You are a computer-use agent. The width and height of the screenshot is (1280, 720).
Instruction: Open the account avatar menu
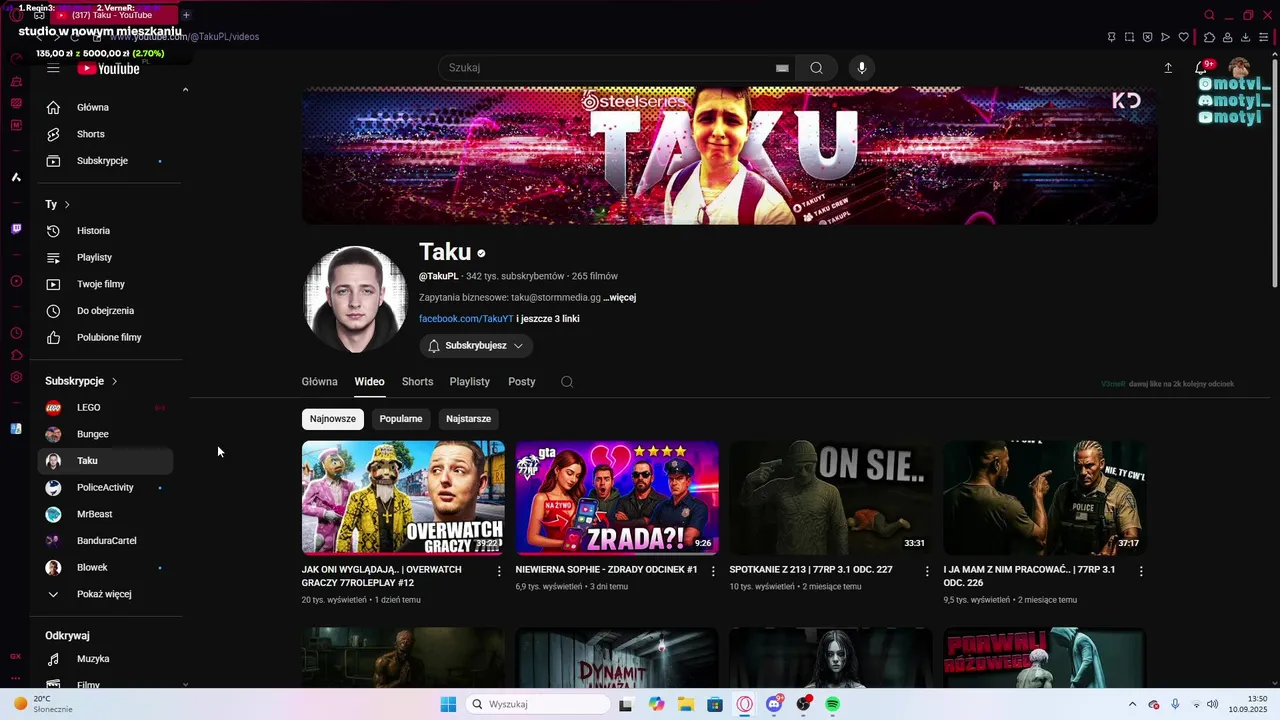[x=1239, y=67]
